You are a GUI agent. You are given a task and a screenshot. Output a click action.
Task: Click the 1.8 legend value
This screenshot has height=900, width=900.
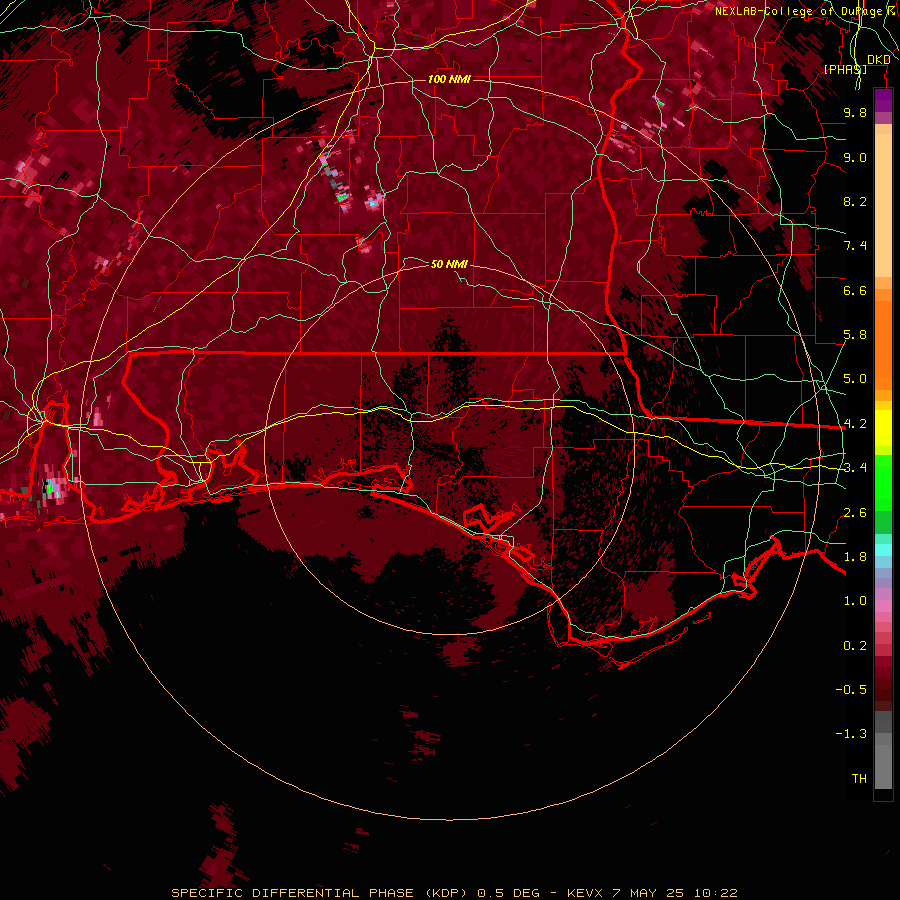(x=855, y=557)
